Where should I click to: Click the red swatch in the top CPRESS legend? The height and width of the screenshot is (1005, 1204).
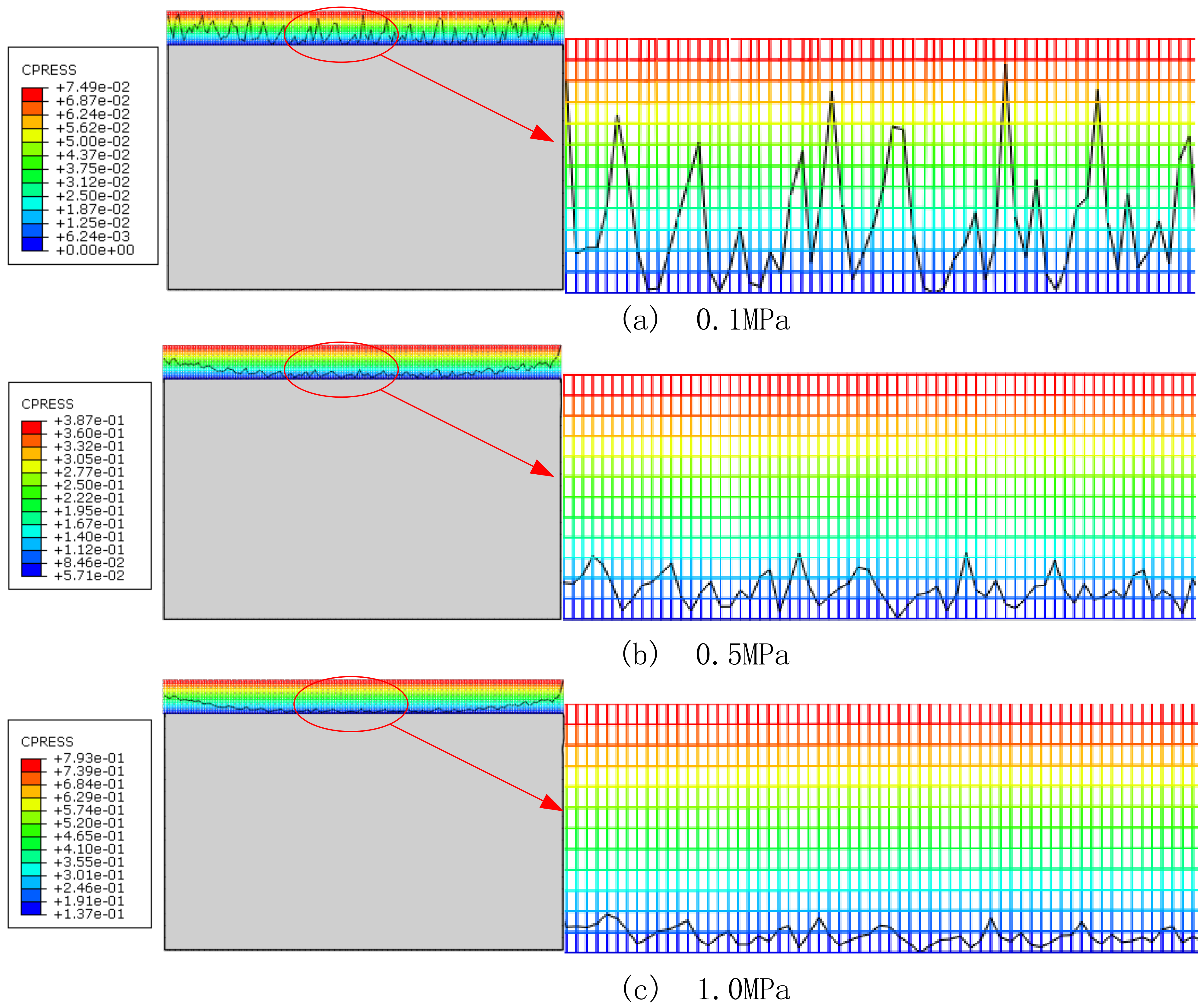click(31, 94)
